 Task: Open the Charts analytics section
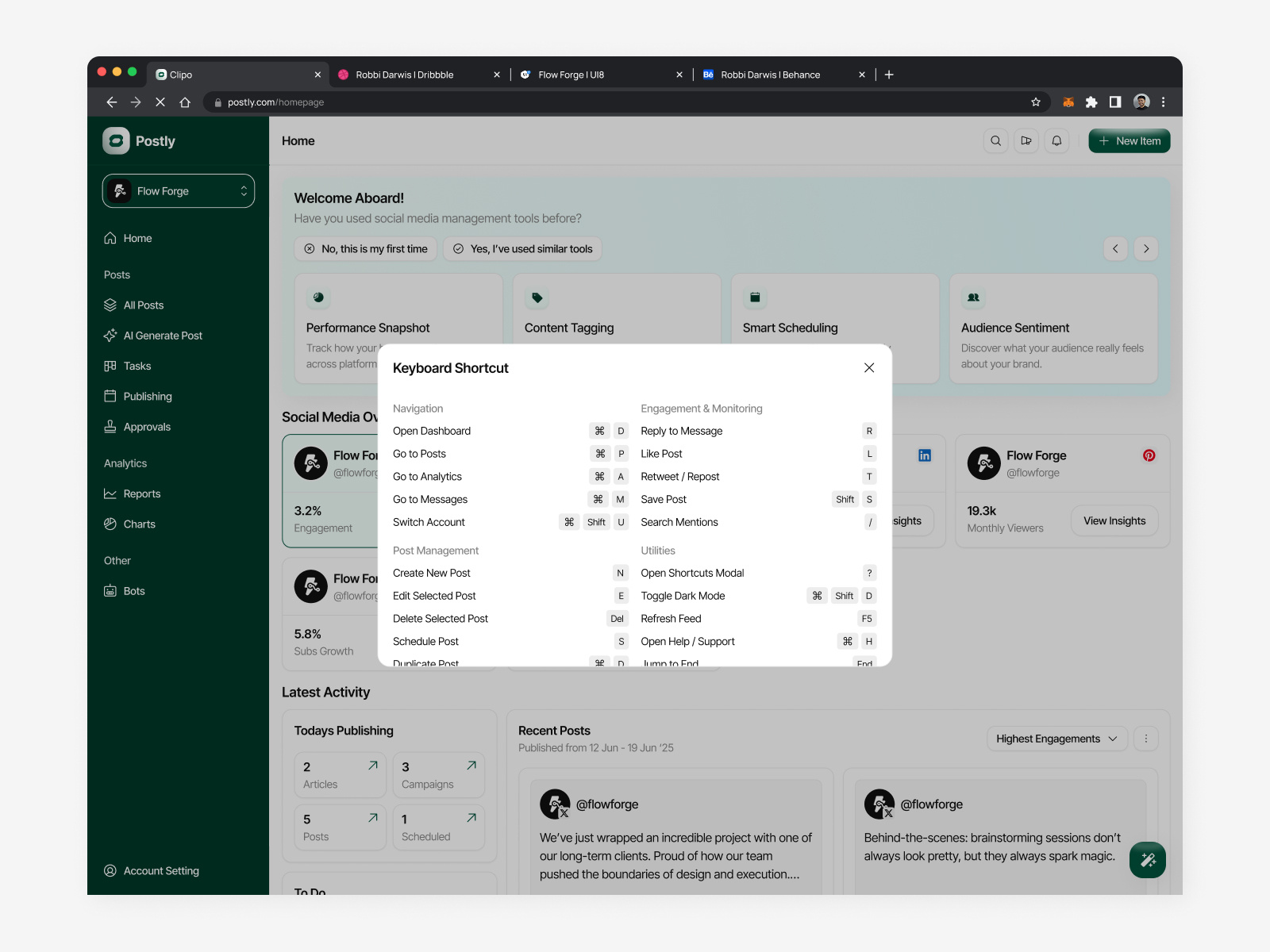click(x=140, y=524)
